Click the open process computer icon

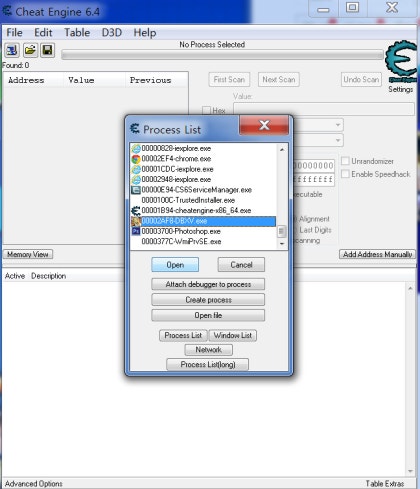[x=12, y=50]
